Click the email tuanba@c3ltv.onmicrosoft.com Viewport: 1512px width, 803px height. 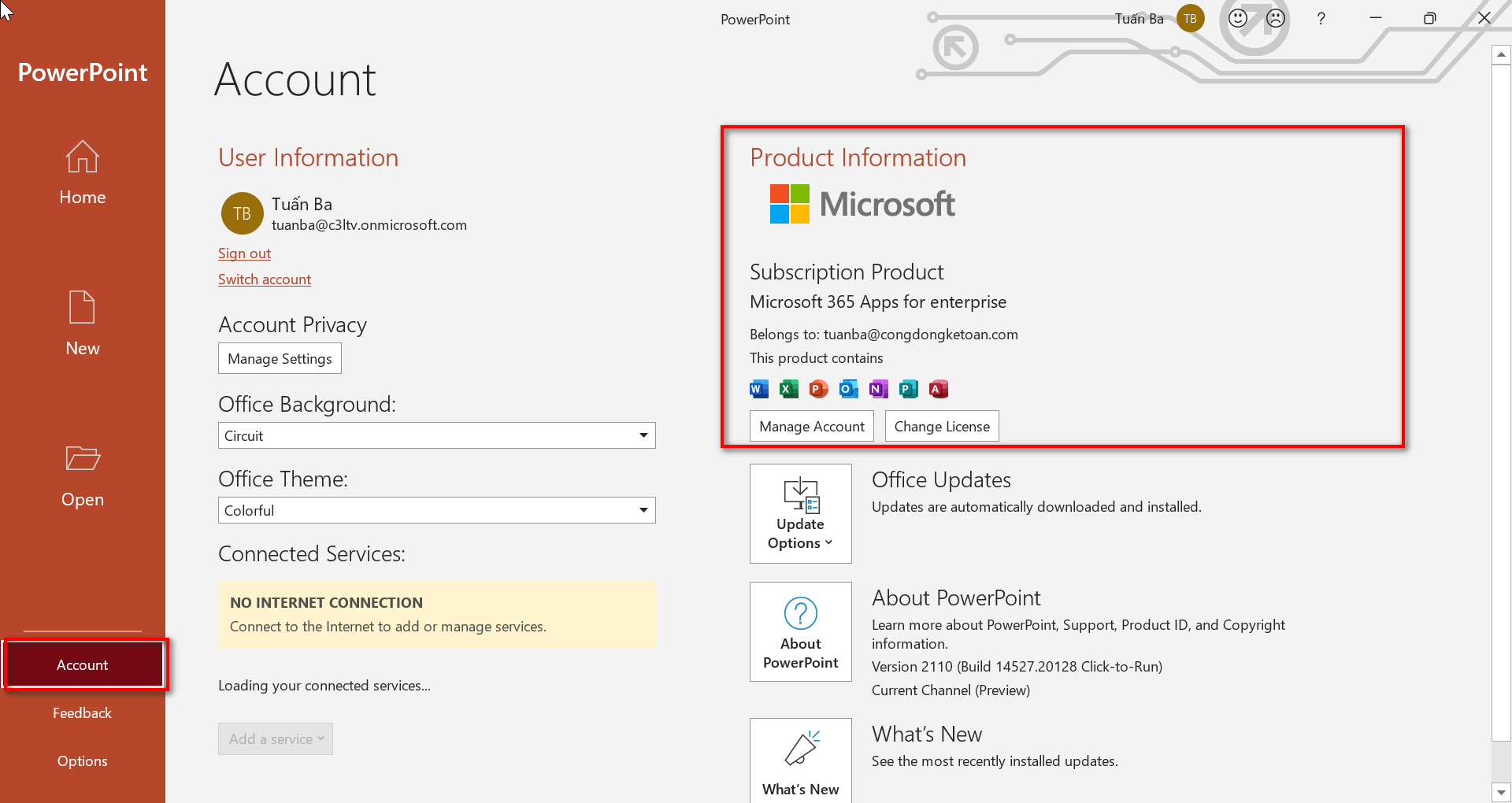coord(369,225)
